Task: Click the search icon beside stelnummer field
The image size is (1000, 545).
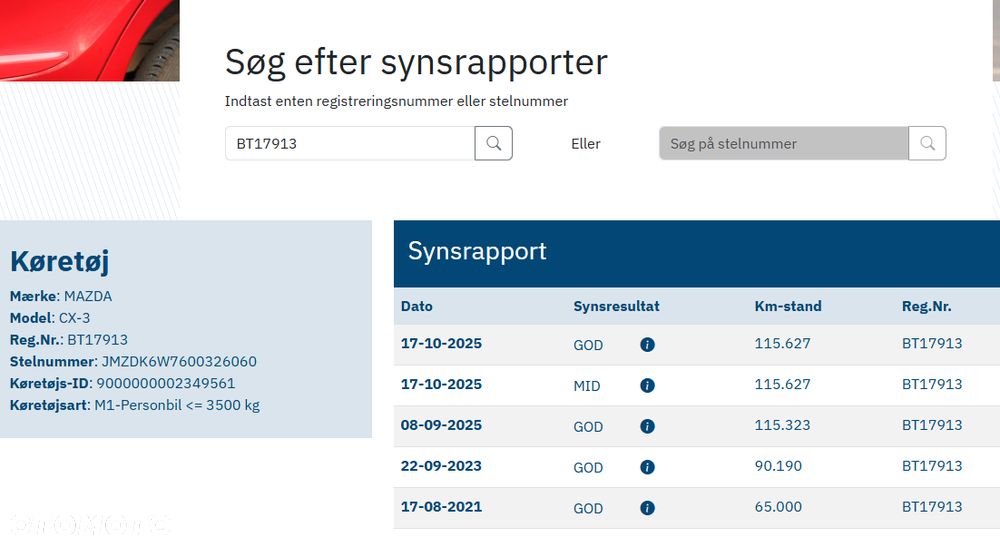Action: (x=927, y=143)
